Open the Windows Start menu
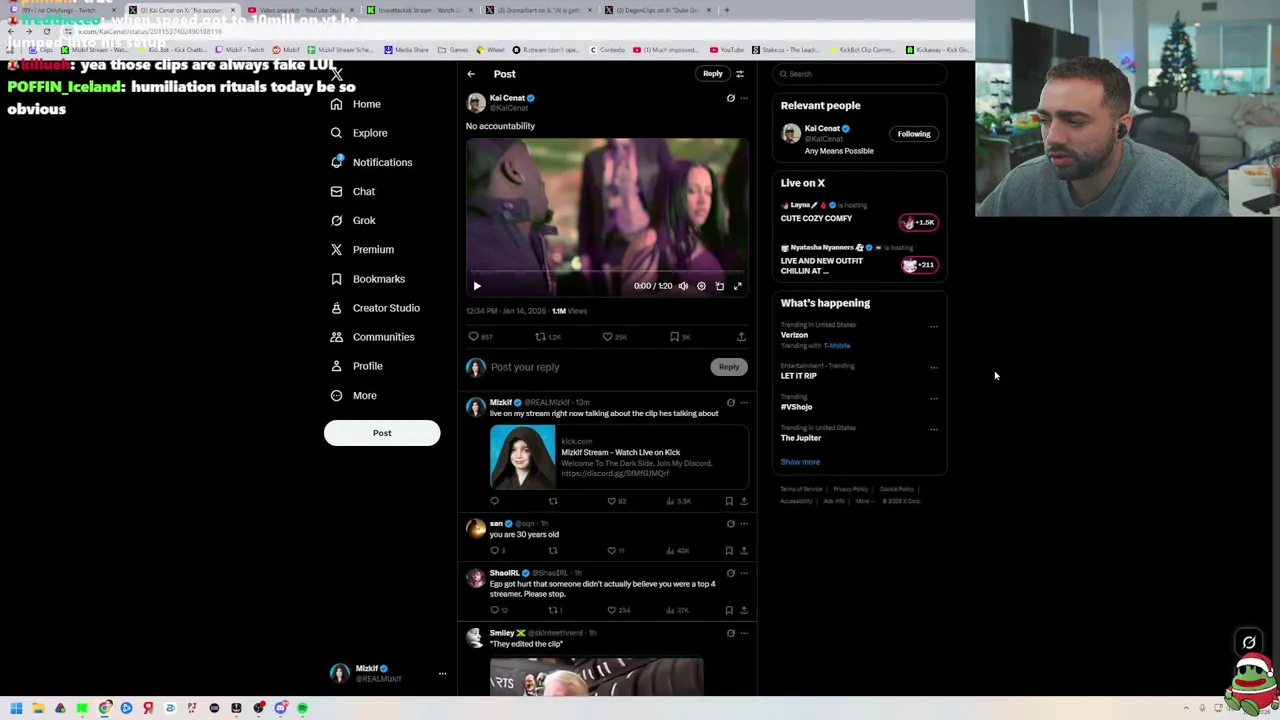Viewport: 1280px width, 720px height. 16,708
